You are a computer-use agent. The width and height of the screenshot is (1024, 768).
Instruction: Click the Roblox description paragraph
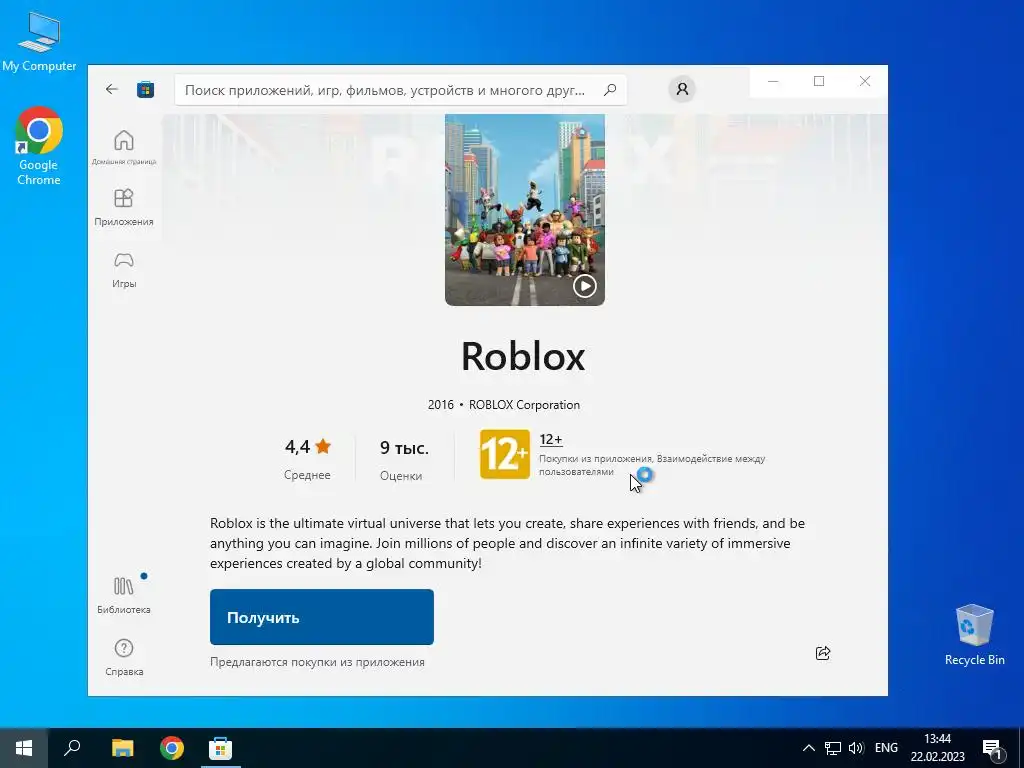507,543
